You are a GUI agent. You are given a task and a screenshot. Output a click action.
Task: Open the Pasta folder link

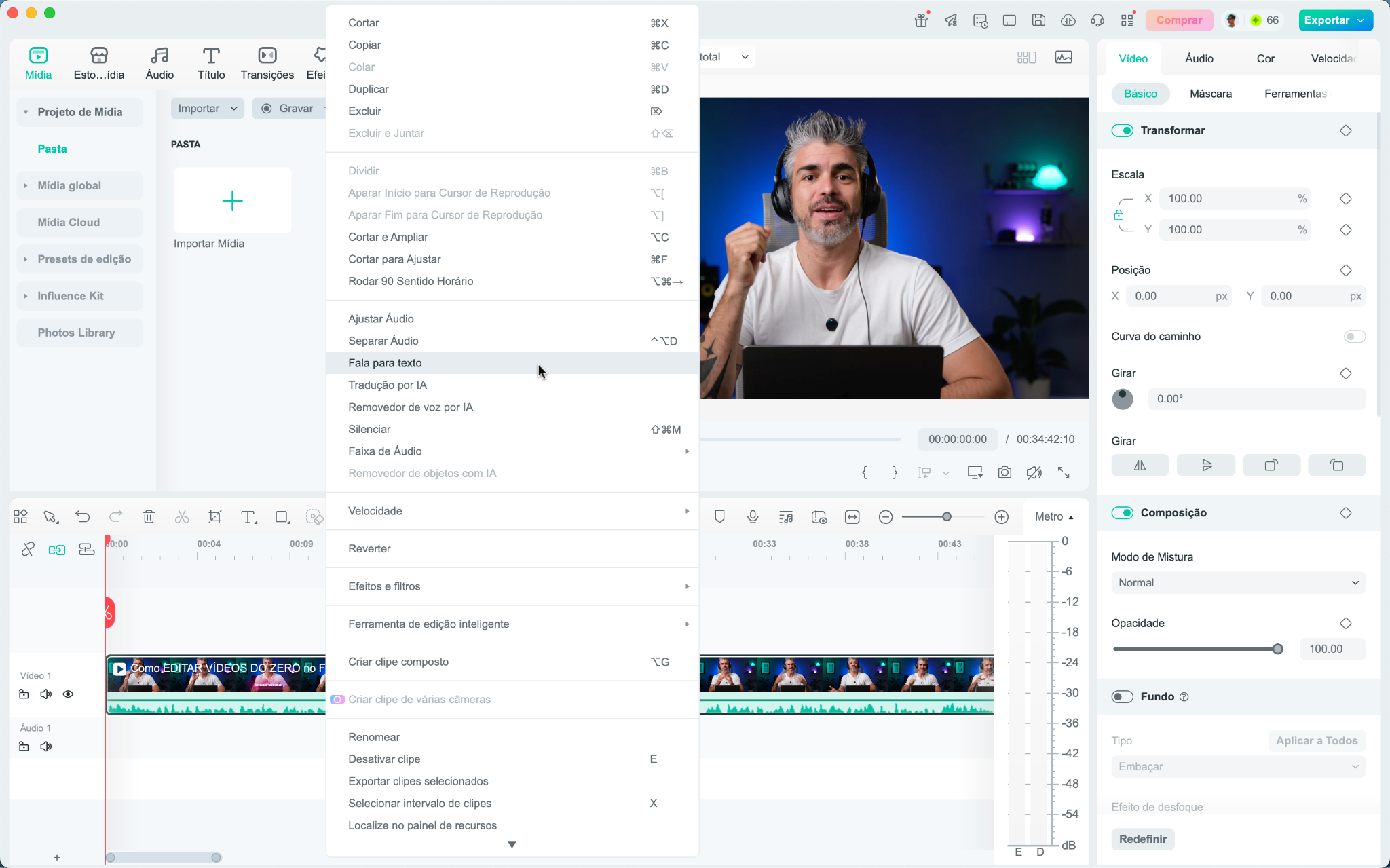tap(52, 149)
